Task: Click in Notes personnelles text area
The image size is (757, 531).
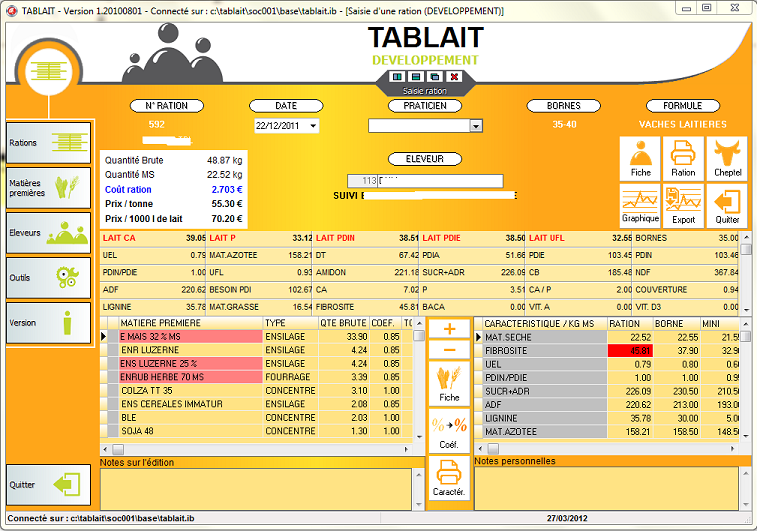Action: coord(606,488)
